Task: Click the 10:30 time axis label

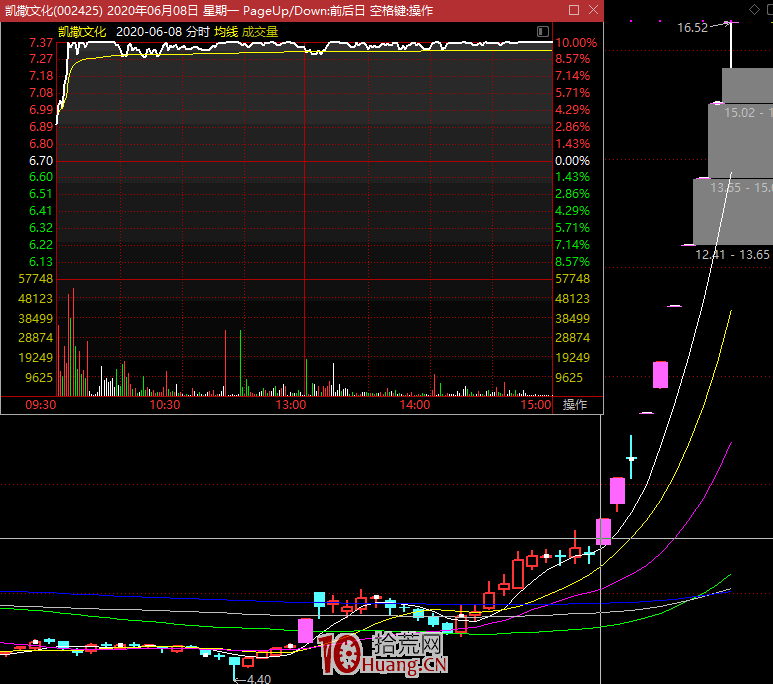Action: pos(165,405)
